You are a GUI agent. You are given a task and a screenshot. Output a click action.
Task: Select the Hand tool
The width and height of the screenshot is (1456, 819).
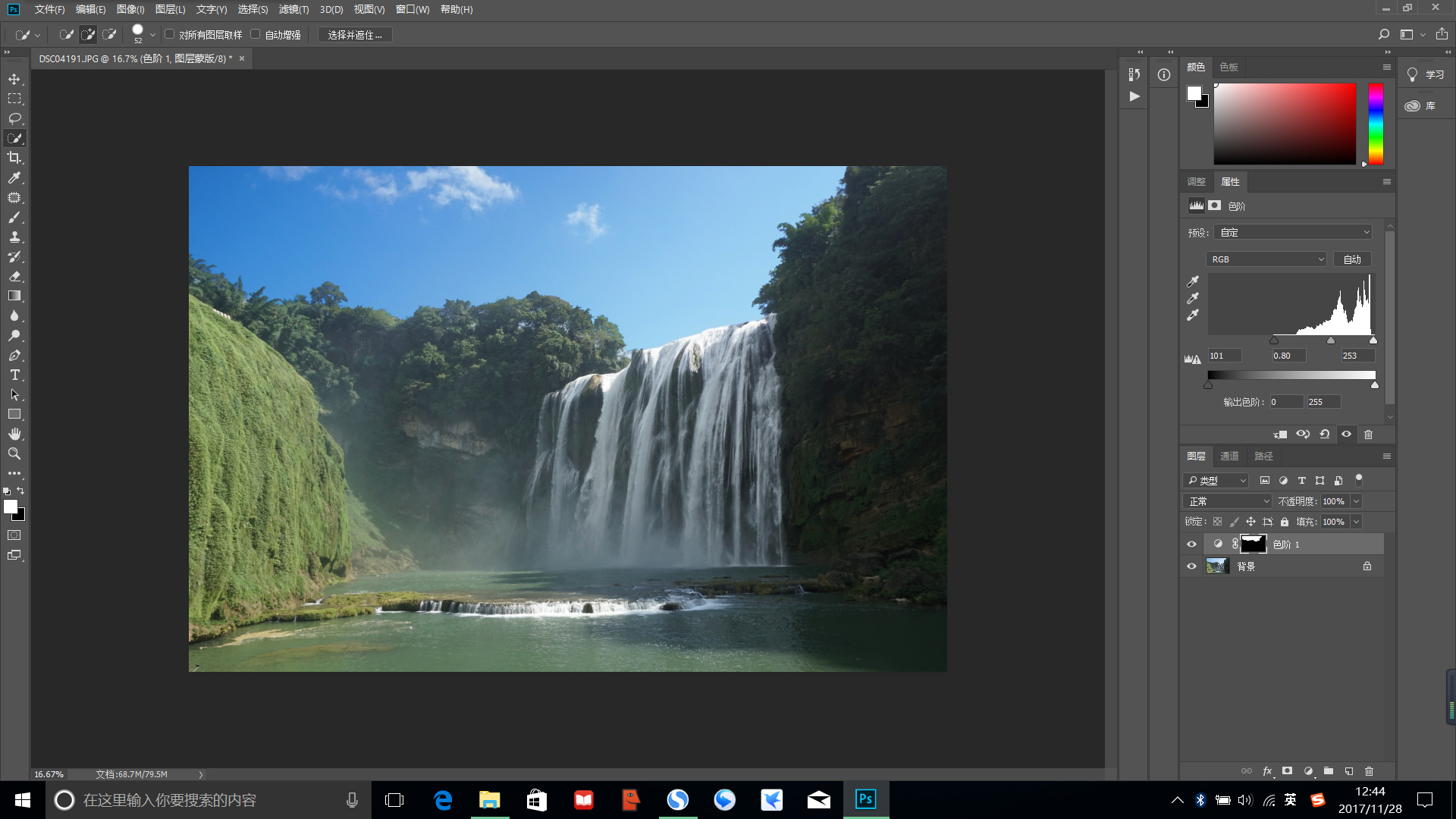point(14,434)
